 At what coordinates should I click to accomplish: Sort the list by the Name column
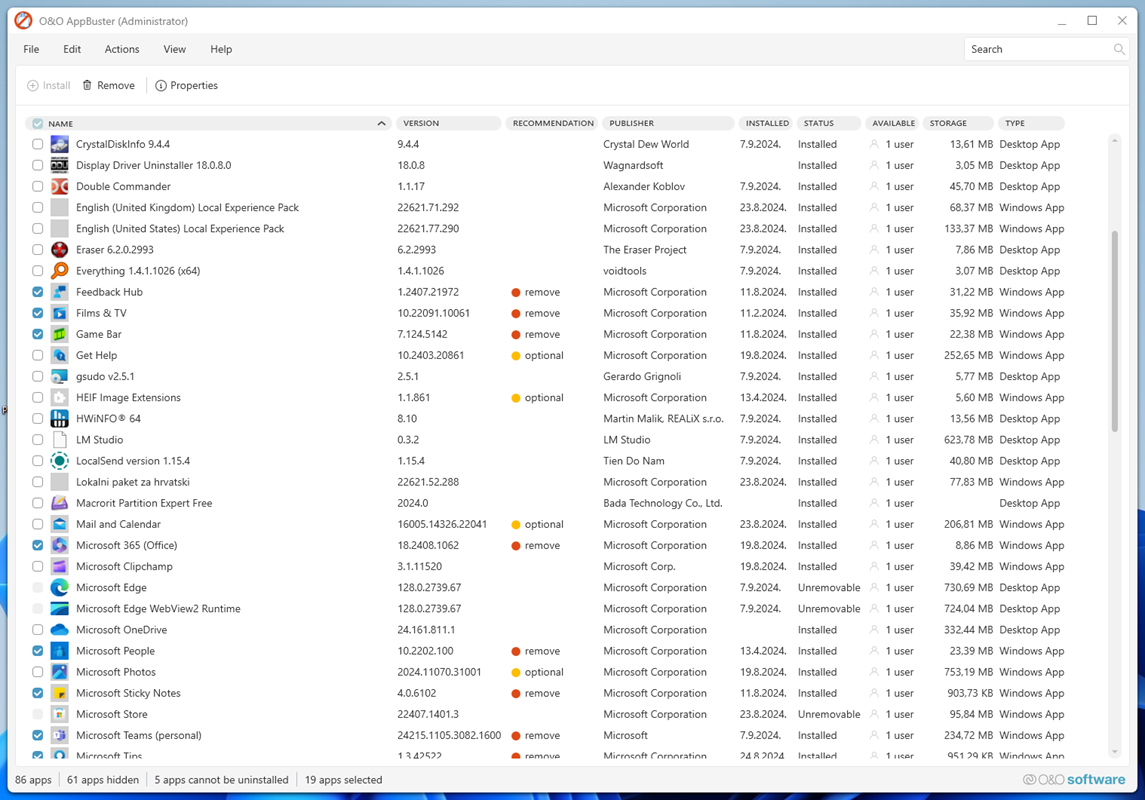point(208,123)
